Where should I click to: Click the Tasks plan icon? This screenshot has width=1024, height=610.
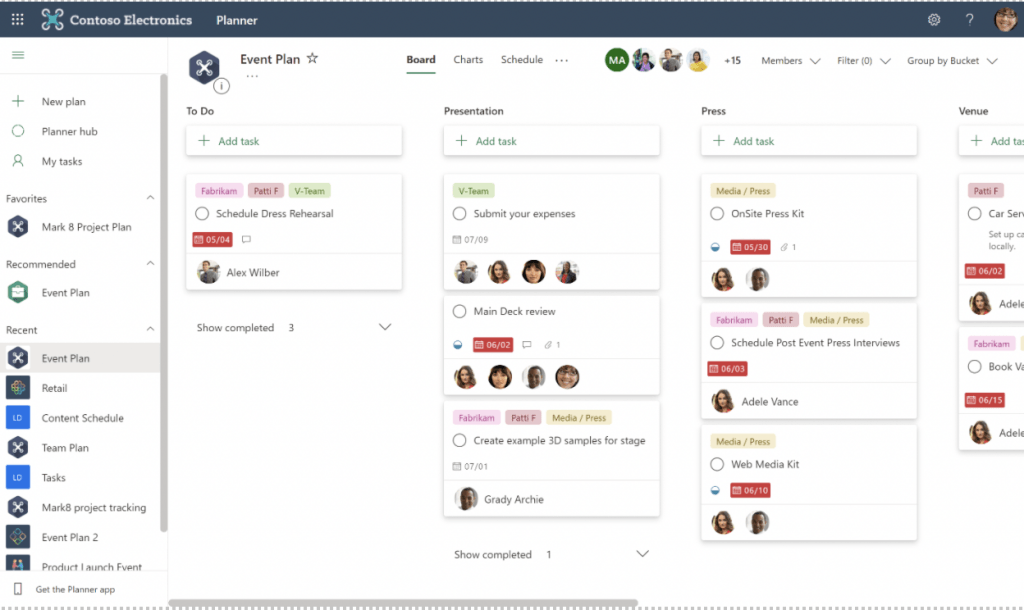pyautogui.click(x=18, y=477)
